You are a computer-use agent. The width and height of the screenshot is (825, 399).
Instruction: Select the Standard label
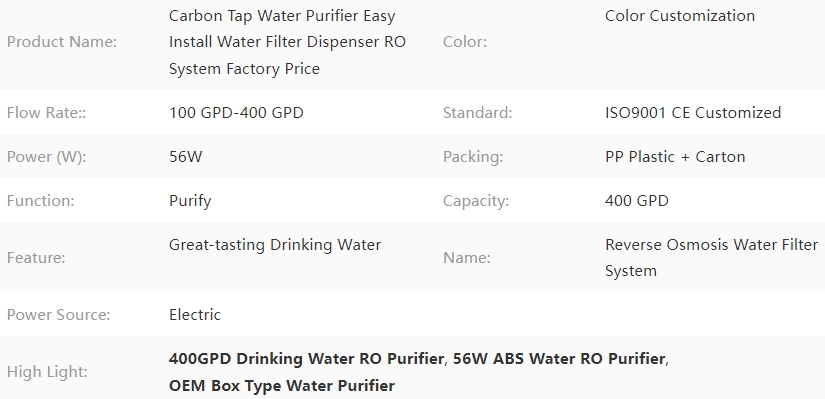tap(477, 113)
